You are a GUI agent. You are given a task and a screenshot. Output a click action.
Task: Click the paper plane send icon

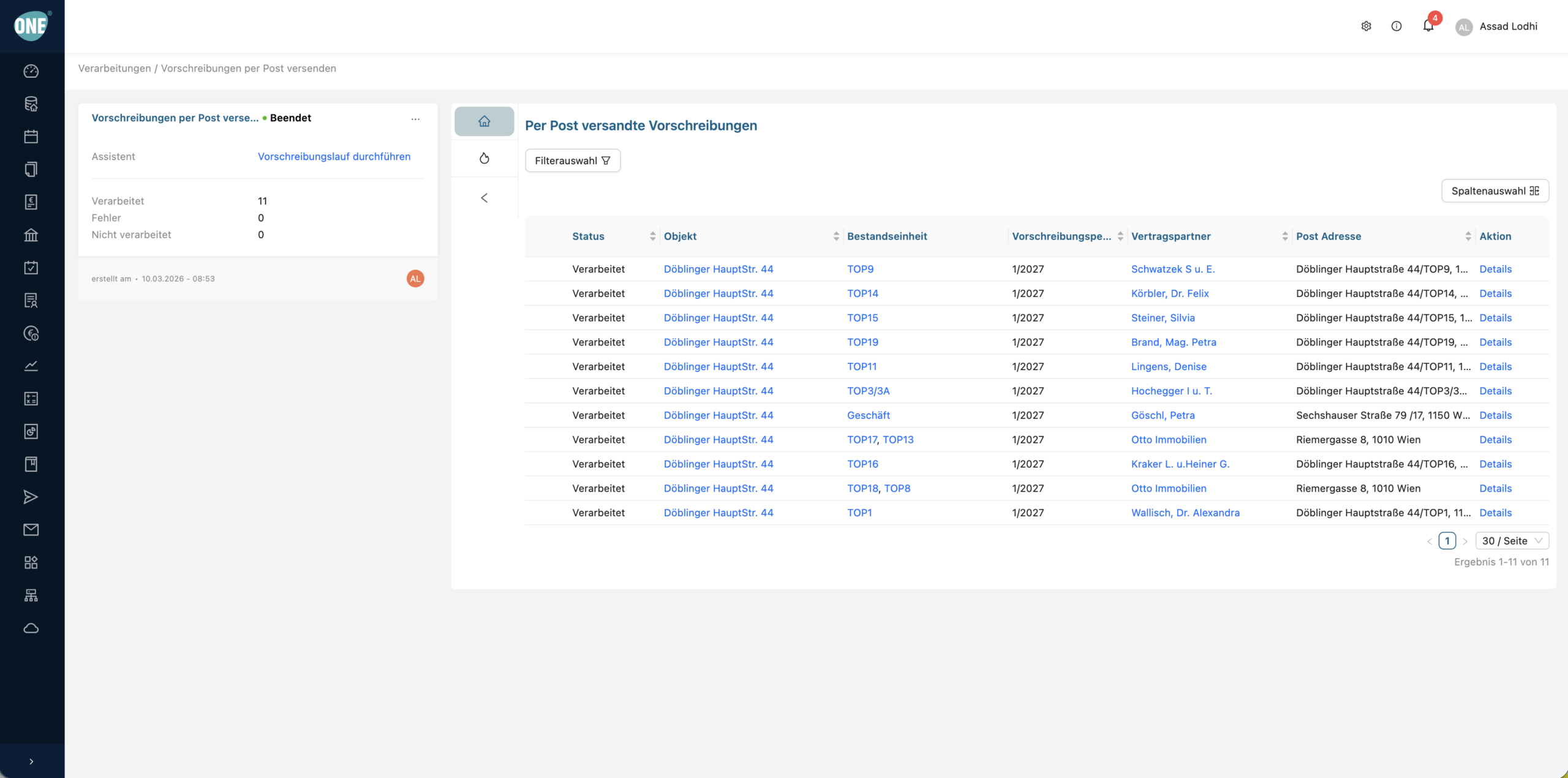click(x=31, y=497)
